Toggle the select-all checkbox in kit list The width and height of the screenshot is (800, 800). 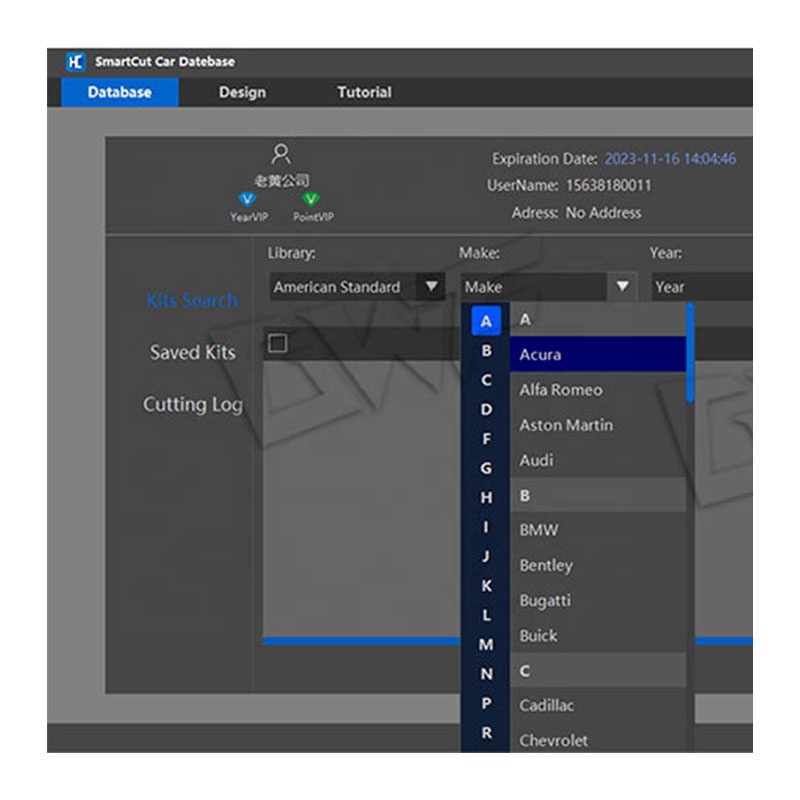click(x=278, y=344)
